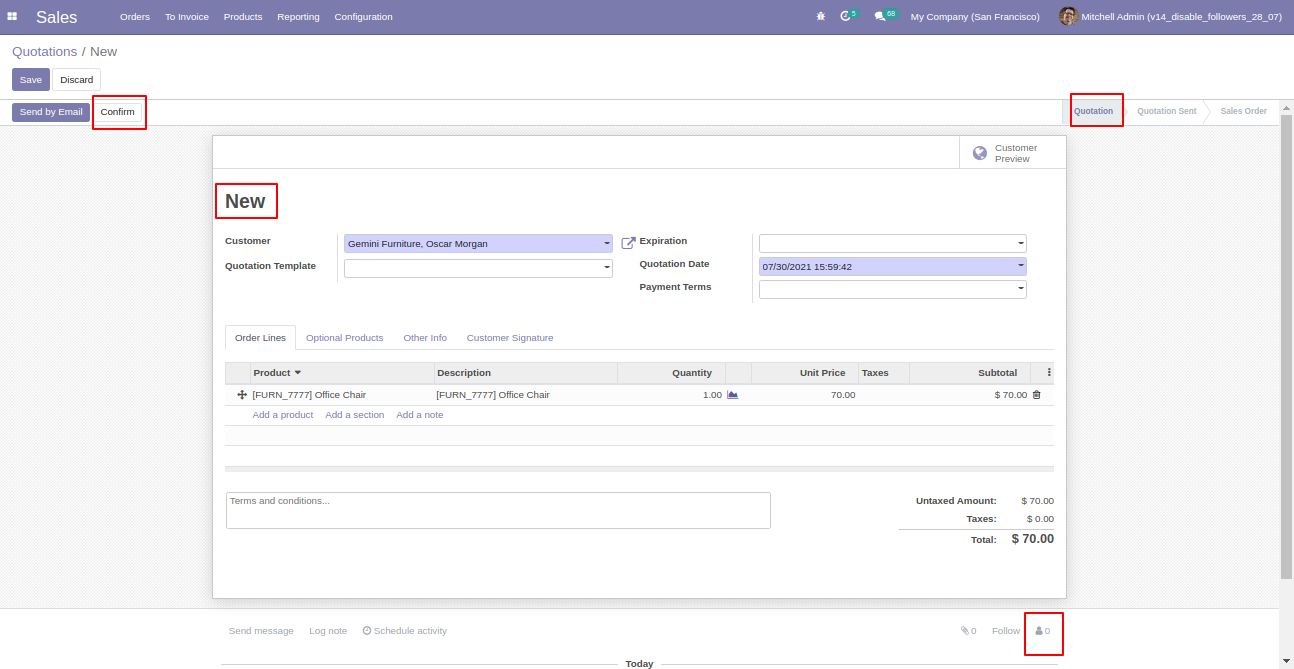Click Log note in chatter
The width and height of the screenshot is (1294, 669).
(x=328, y=631)
